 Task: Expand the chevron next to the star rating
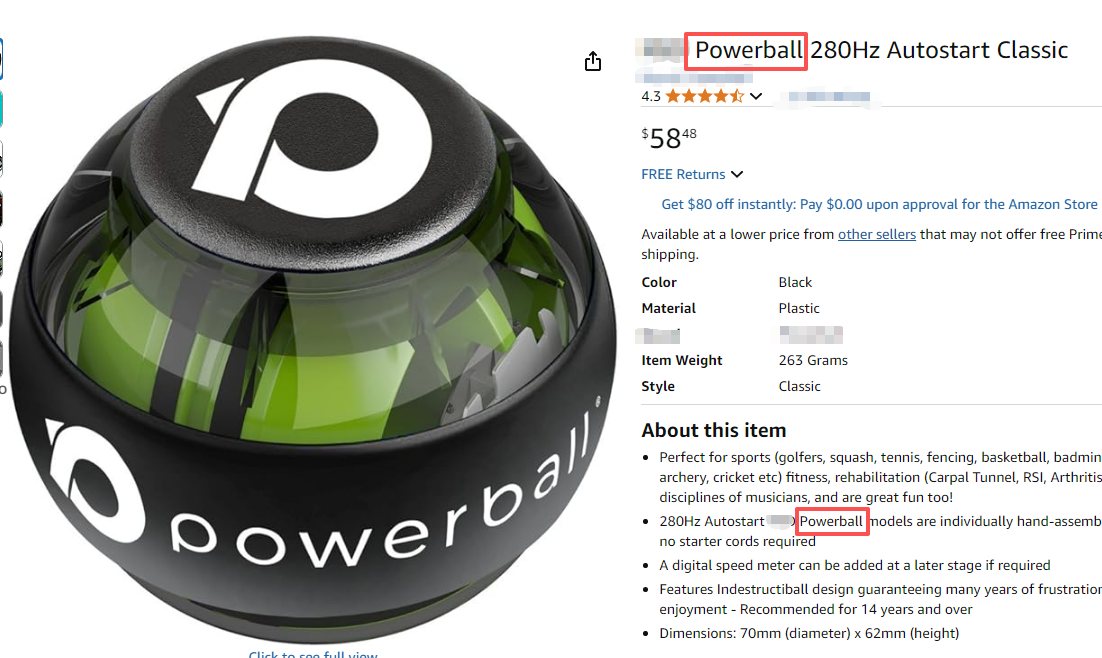[756, 96]
